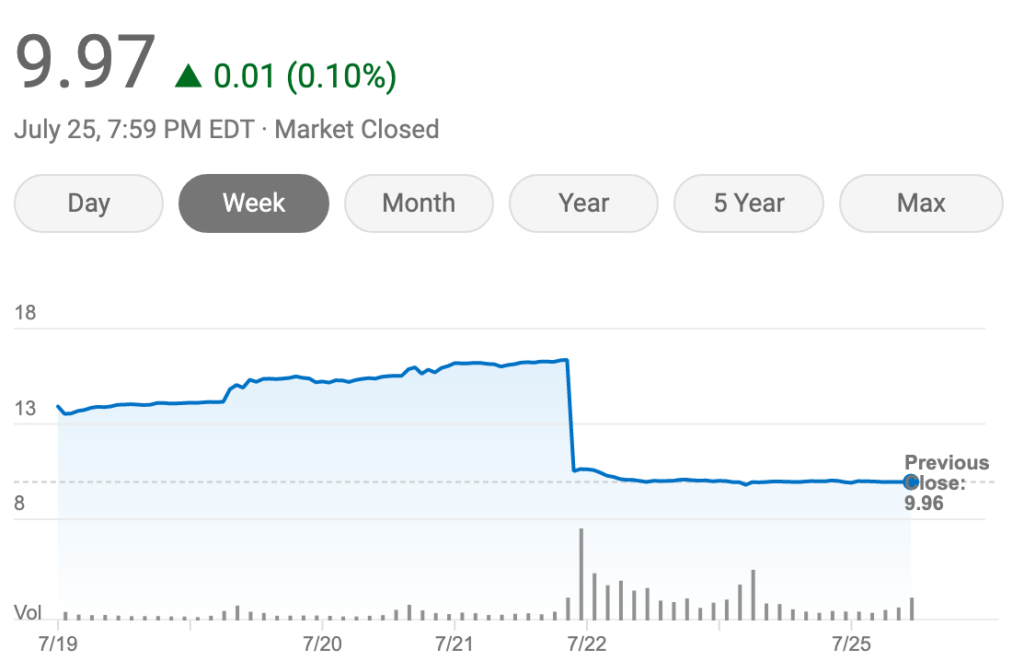Show the Month chart range
1024x661 pixels.
pos(418,203)
